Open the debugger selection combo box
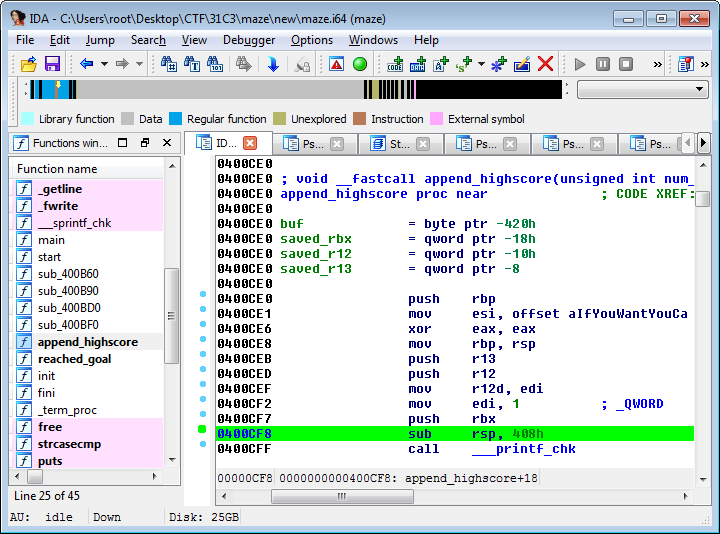Screen dimensions: 720x534 pyautogui.click(x=642, y=89)
